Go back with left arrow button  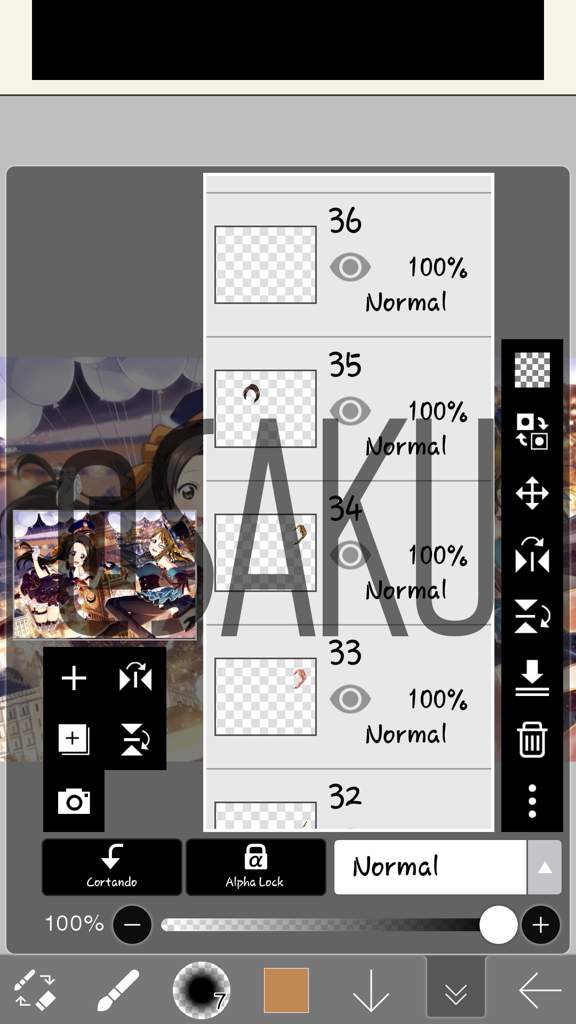click(x=539, y=991)
